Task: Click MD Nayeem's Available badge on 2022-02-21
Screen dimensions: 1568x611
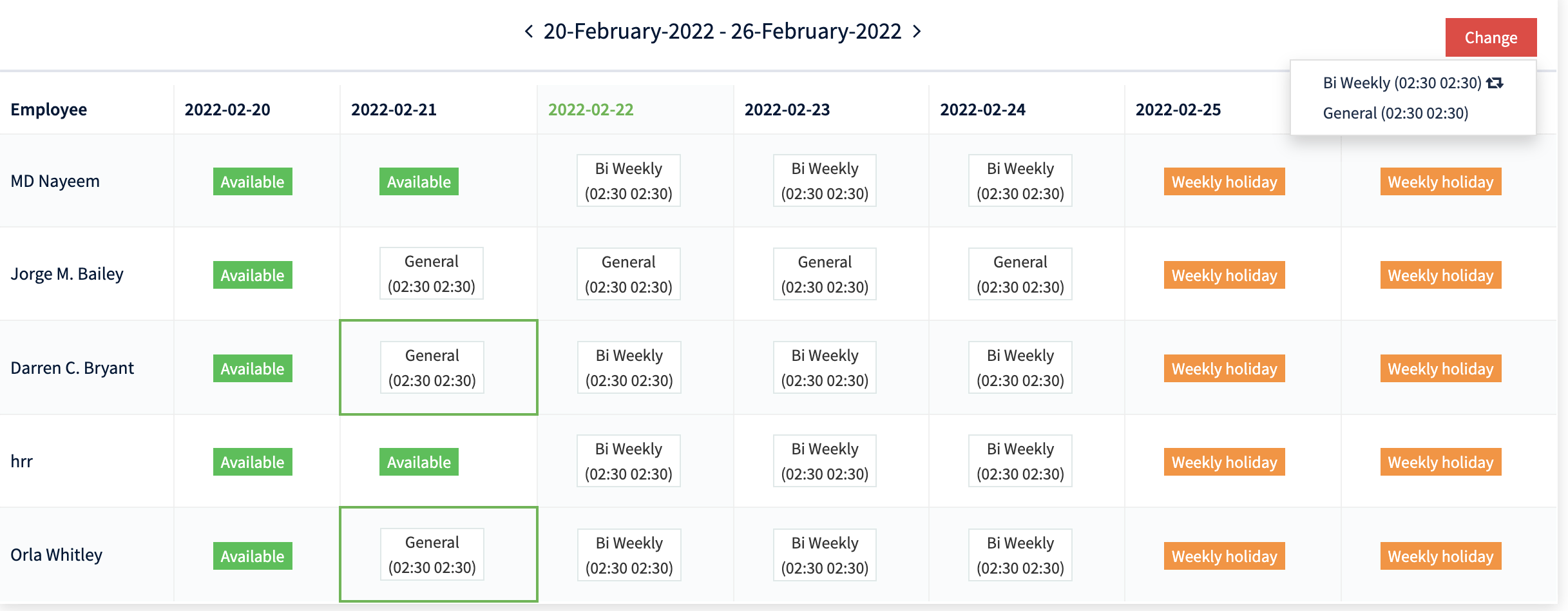Action: (419, 182)
